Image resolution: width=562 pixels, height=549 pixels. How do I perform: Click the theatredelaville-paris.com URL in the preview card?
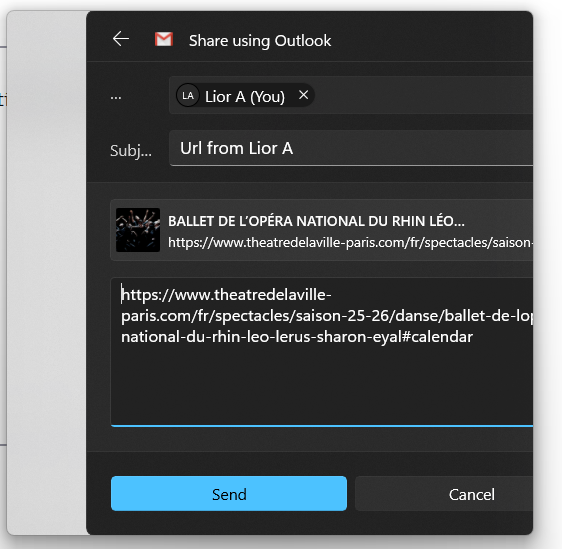point(350,243)
